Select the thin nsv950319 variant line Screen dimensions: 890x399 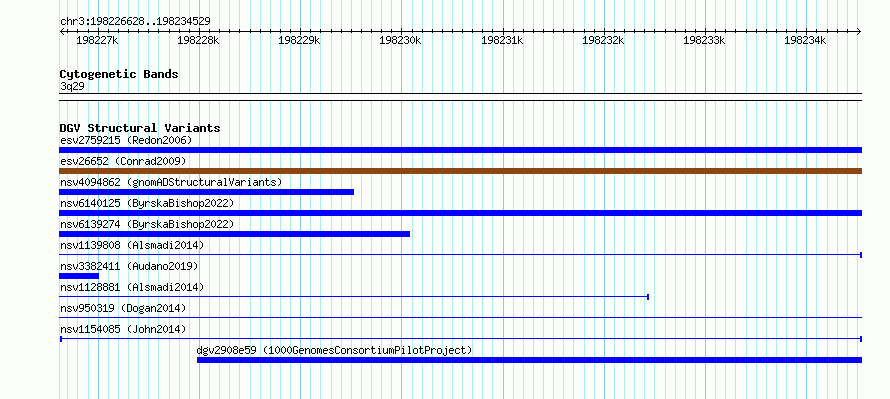(460, 318)
